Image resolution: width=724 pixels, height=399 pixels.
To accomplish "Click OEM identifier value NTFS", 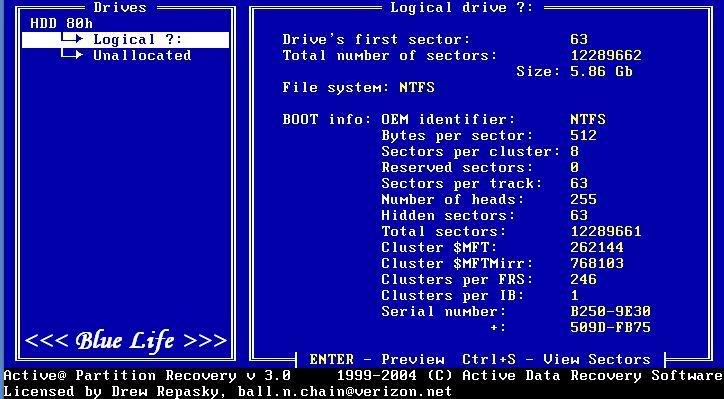I will [588, 120].
